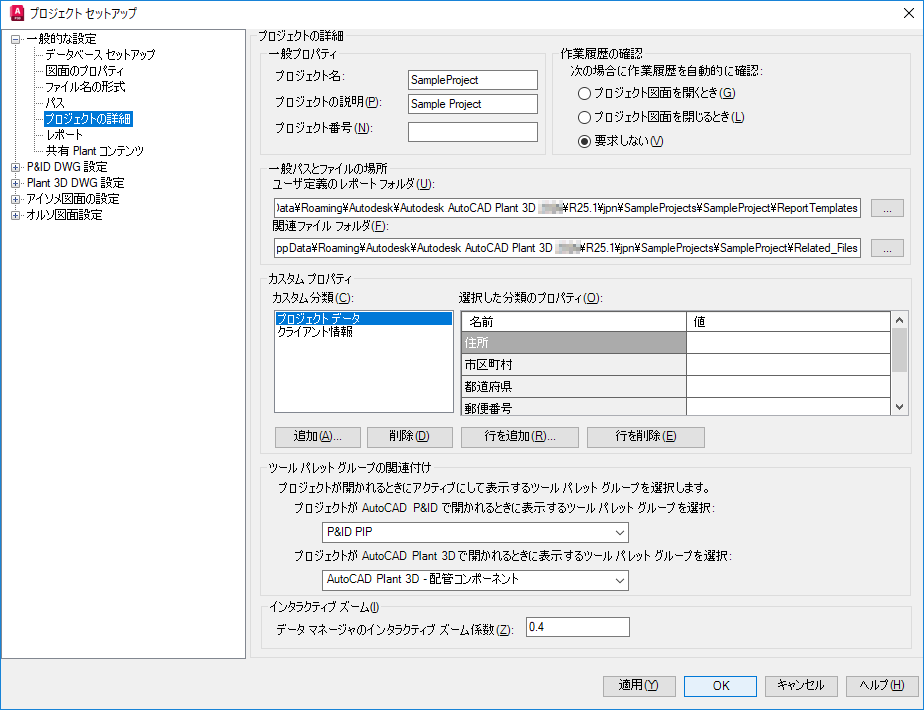The width and height of the screenshot is (924, 710).
Task: Click the OK button
Action: click(720, 686)
